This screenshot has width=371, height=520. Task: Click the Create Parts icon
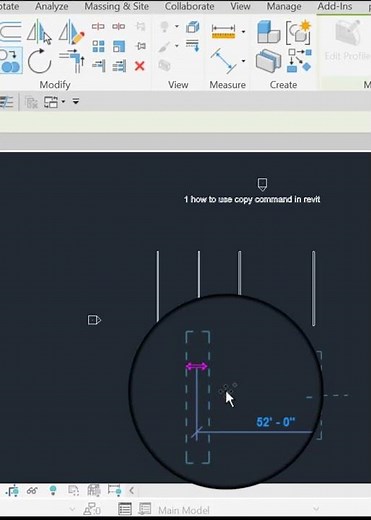tap(268, 61)
